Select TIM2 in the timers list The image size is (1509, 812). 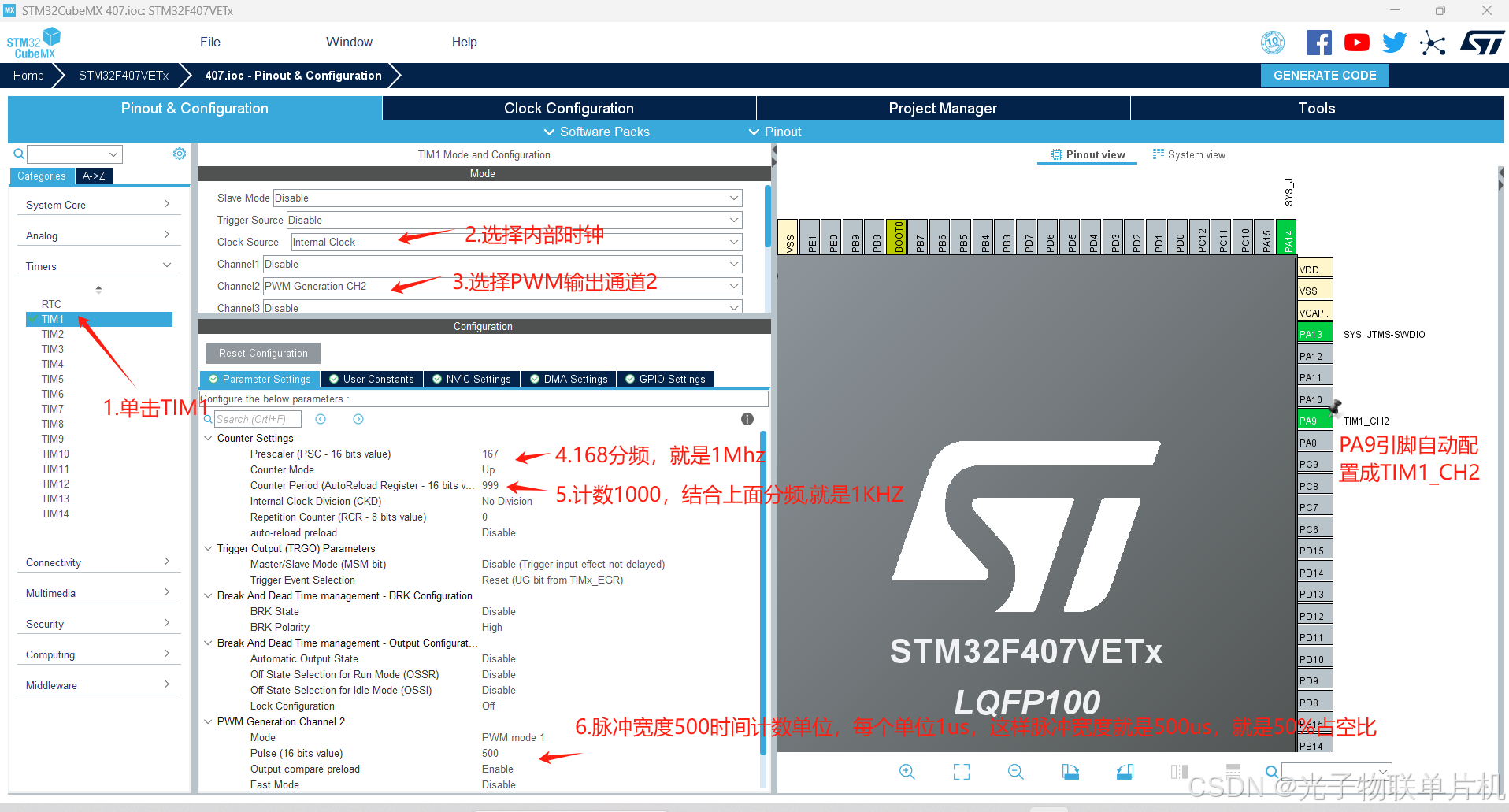pyautogui.click(x=53, y=334)
